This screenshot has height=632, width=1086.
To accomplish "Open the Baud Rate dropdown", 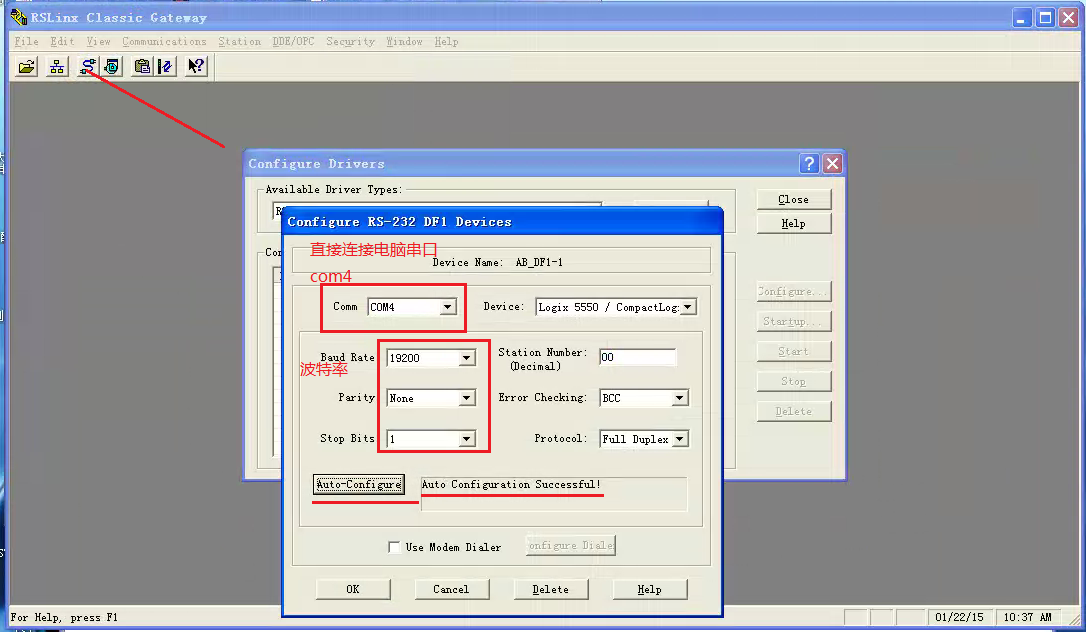I will pos(465,358).
